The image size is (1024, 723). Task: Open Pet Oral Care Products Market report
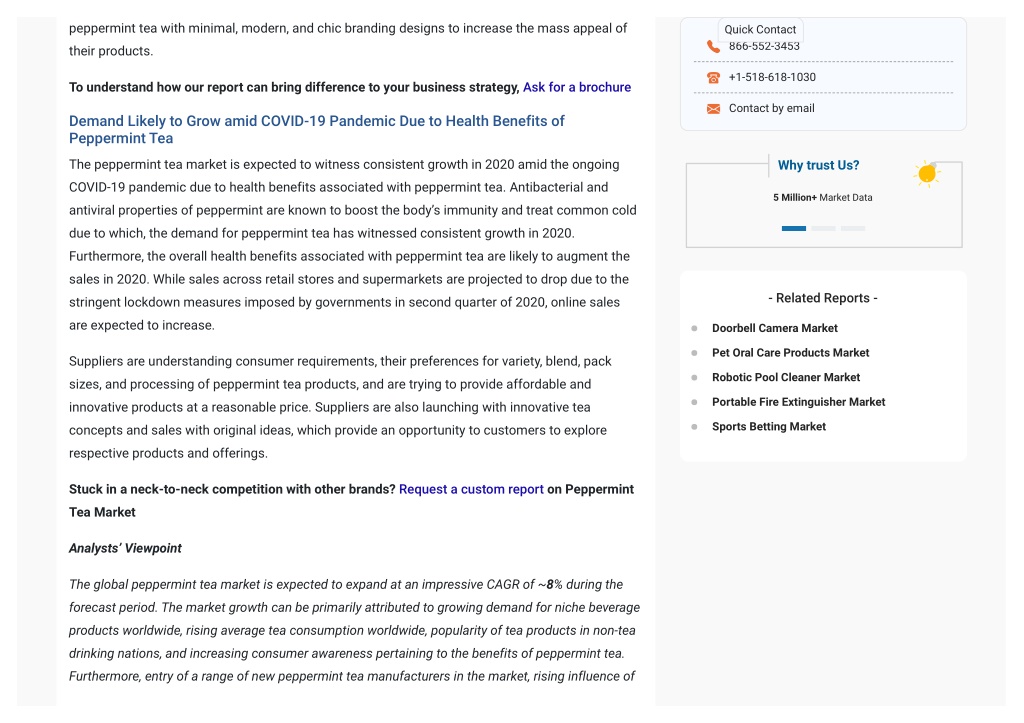click(x=790, y=353)
